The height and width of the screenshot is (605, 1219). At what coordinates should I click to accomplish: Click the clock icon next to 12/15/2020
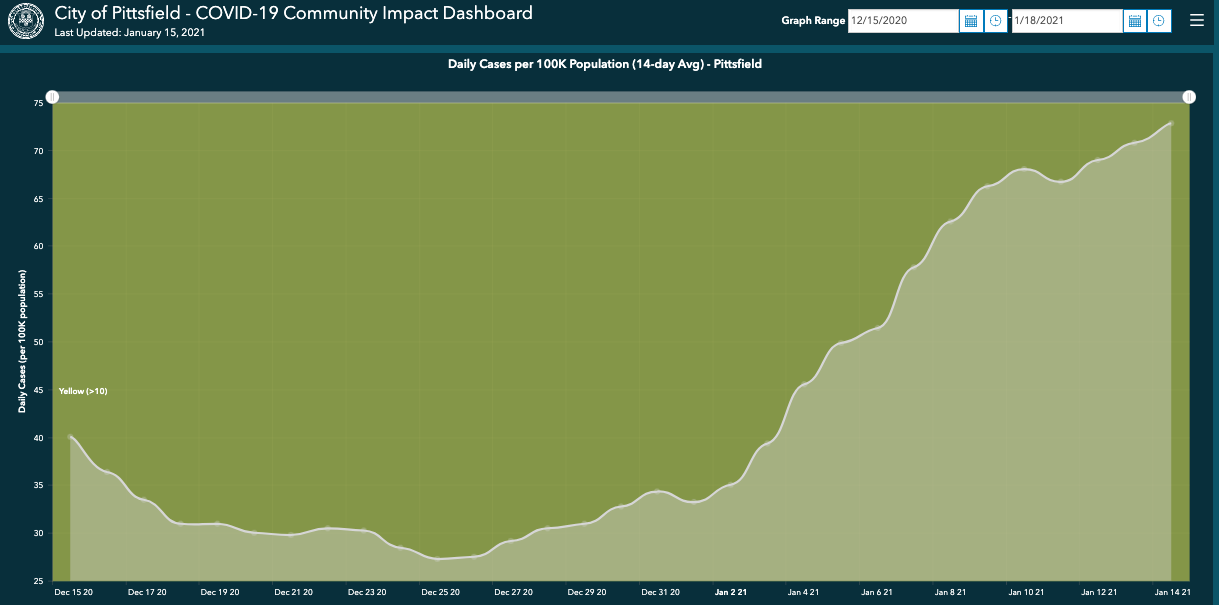tap(996, 20)
